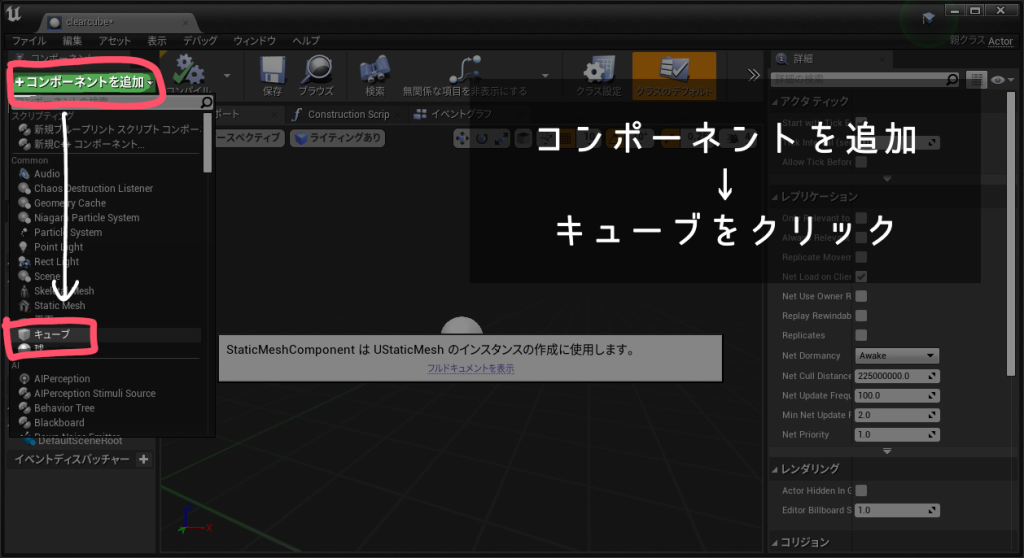The height and width of the screenshot is (558, 1024).
Task: Switch to the Construction Script tab
Action: pos(340,114)
